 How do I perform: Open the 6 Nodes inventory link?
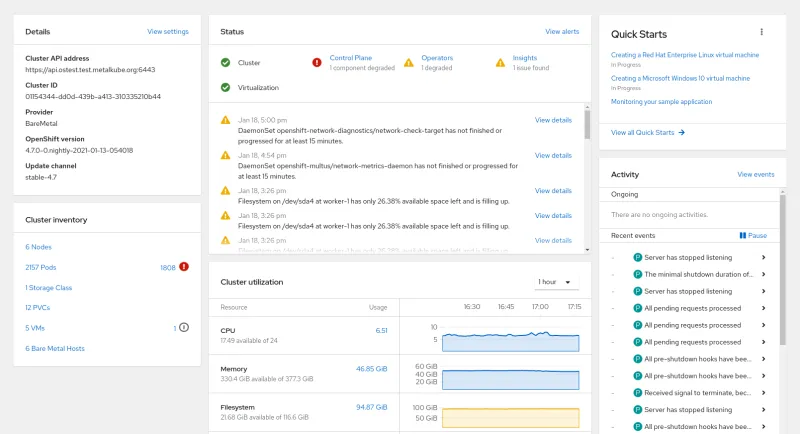(x=38, y=247)
